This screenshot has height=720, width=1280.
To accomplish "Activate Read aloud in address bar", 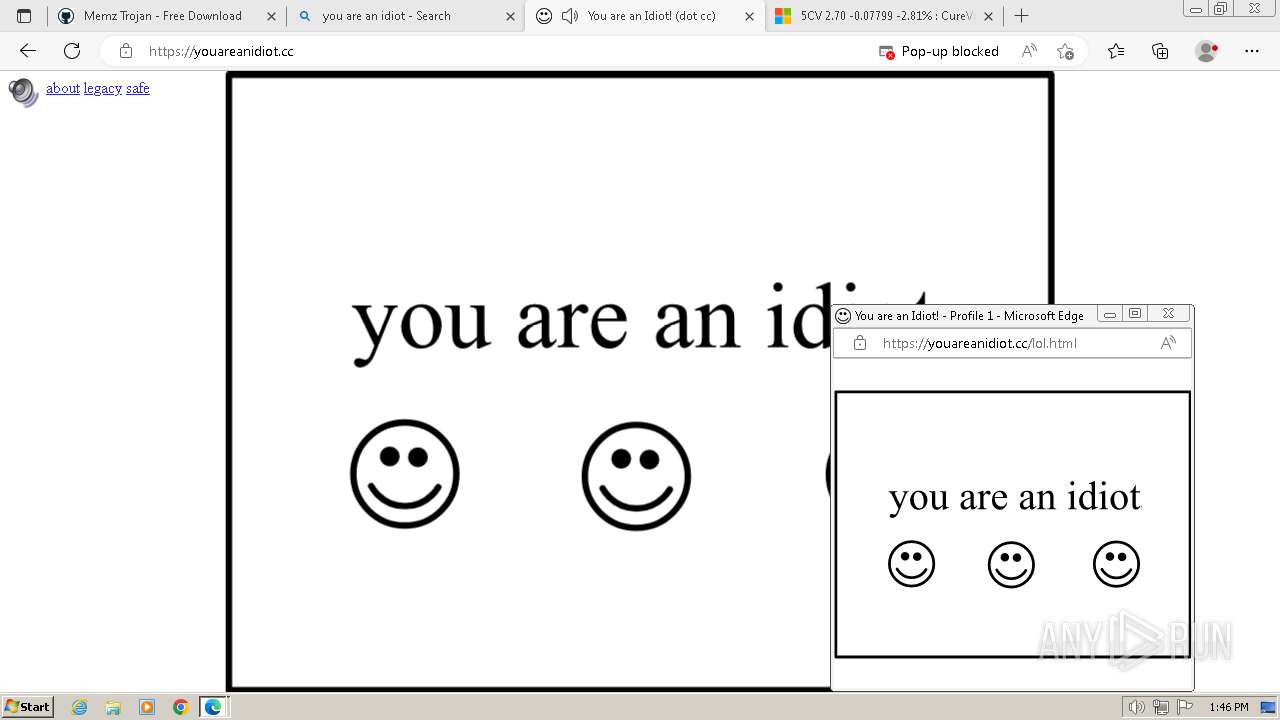I will 1029,51.
